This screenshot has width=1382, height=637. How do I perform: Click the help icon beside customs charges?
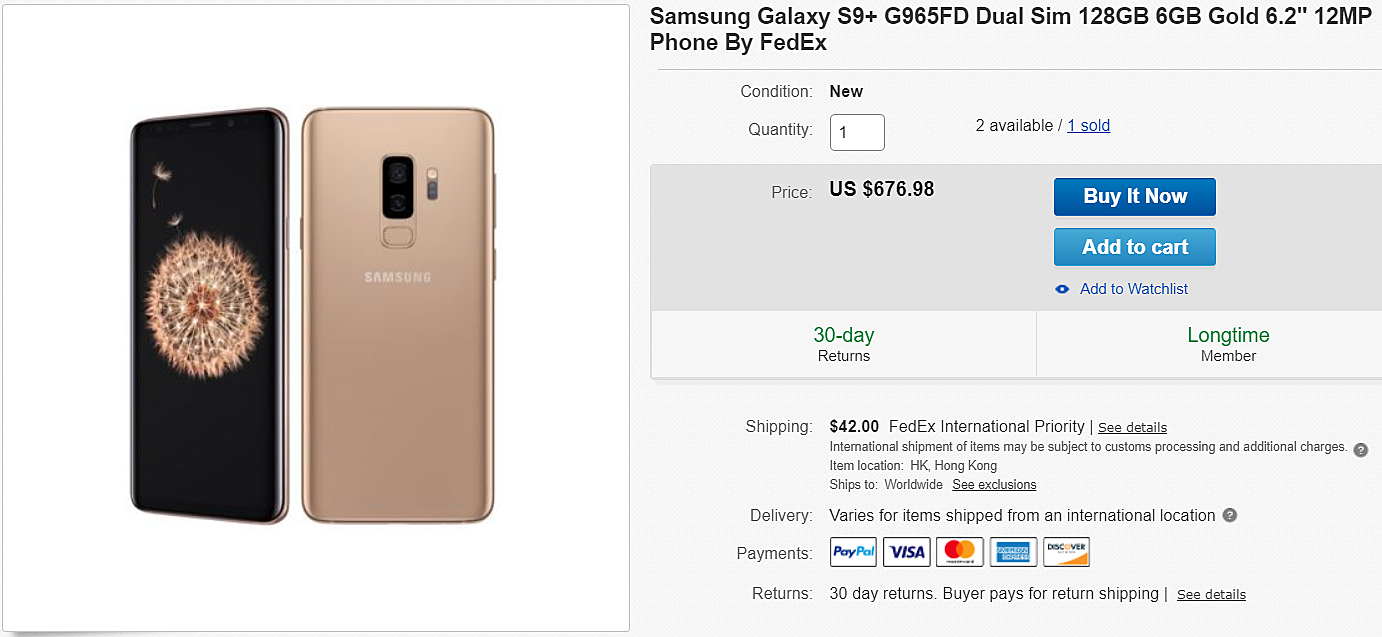[1360, 450]
